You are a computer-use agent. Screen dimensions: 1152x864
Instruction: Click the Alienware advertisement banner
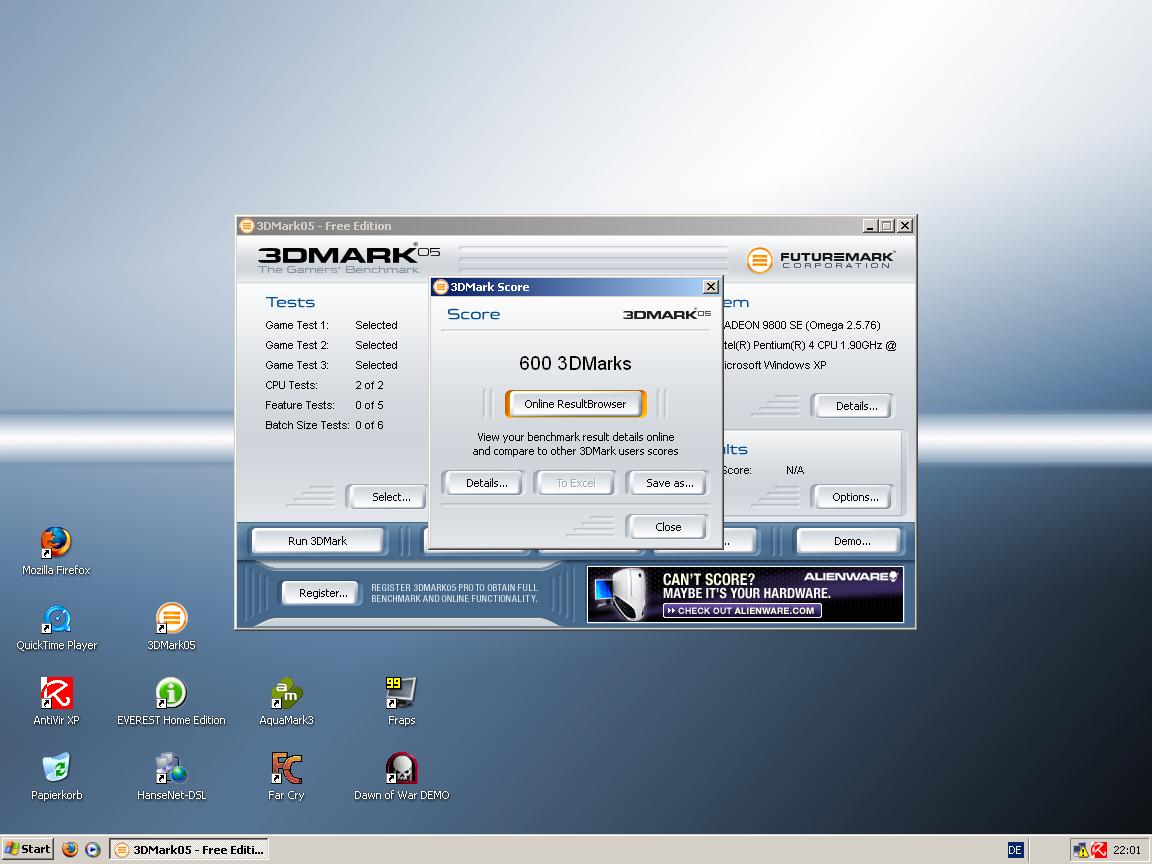[745, 594]
